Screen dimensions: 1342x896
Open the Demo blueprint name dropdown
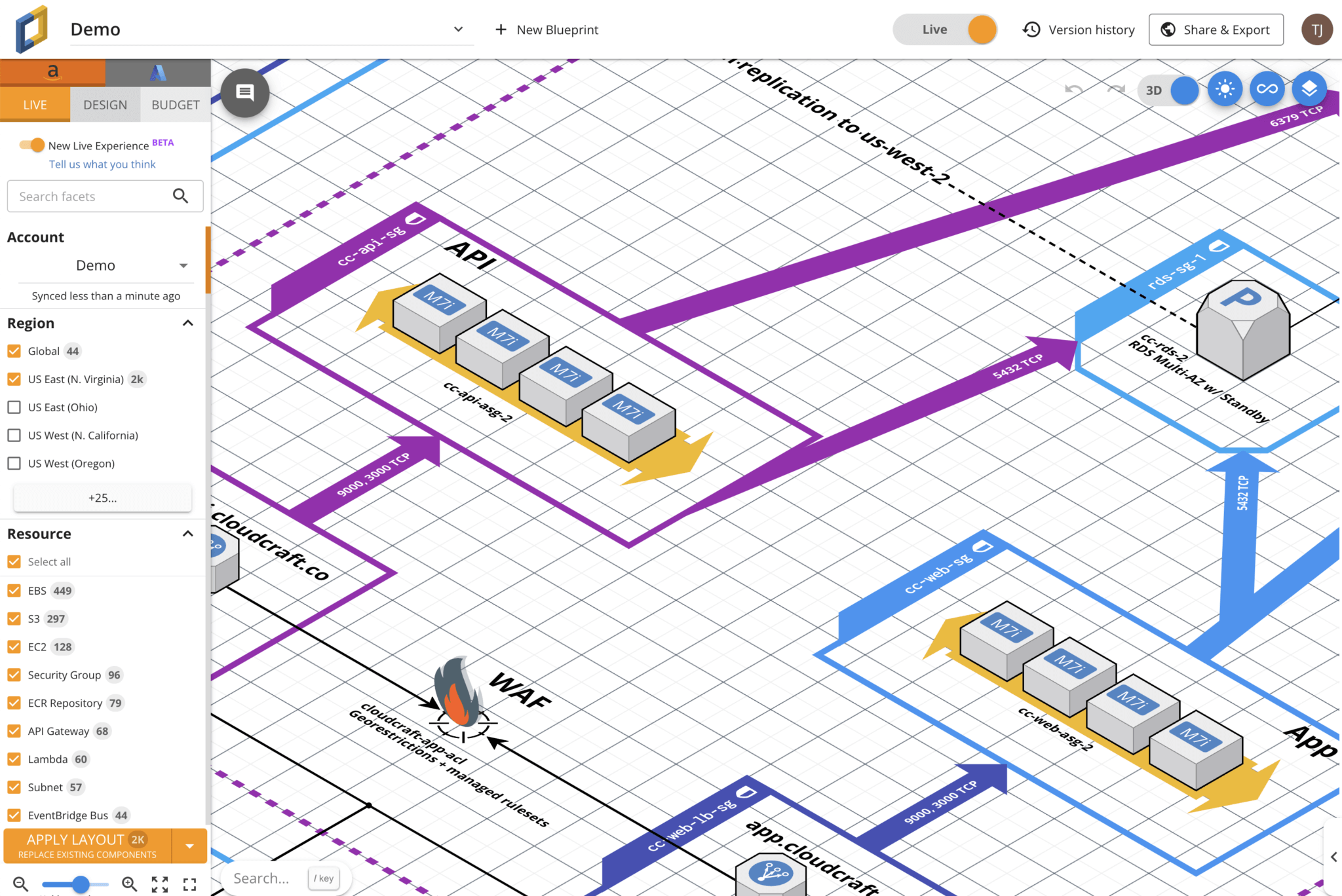pyautogui.click(x=458, y=29)
